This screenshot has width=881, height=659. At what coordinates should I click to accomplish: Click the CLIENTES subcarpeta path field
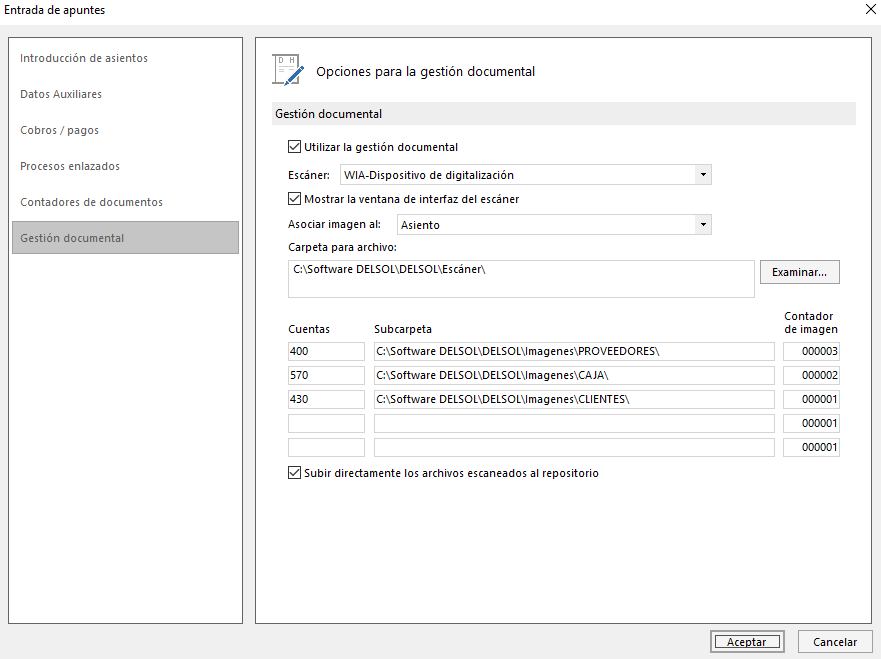(574, 399)
